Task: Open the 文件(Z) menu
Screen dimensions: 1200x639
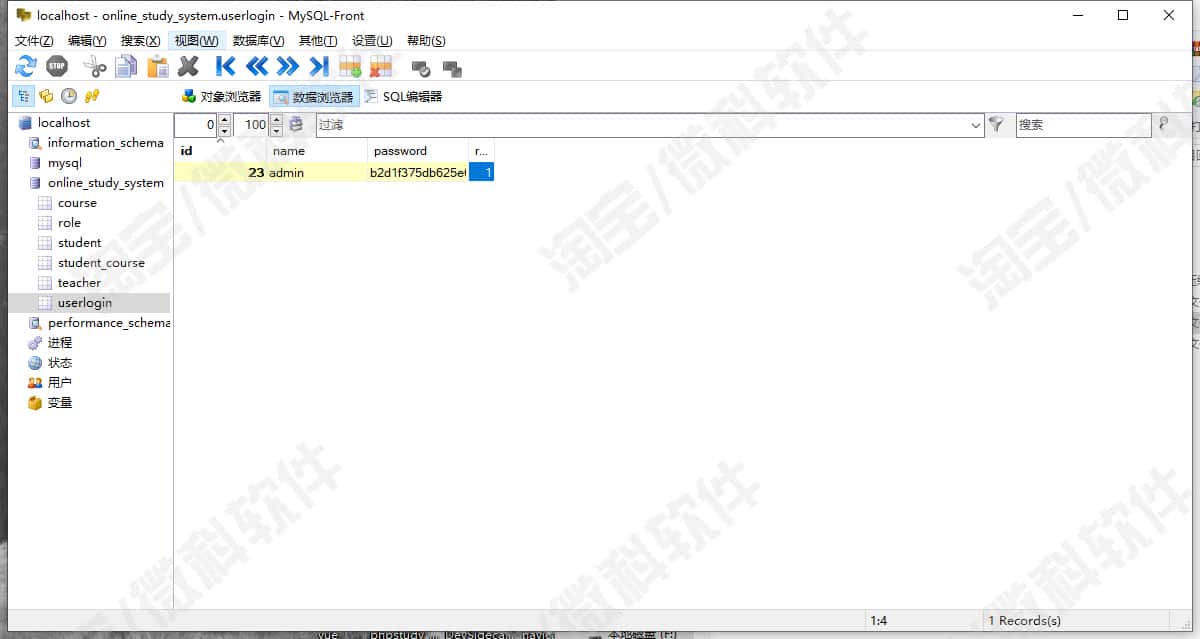Action: tap(34, 41)
